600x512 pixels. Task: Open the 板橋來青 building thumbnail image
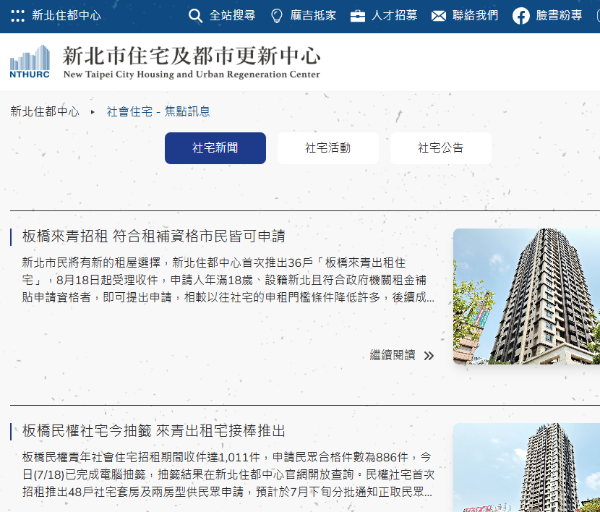(526, 296)
